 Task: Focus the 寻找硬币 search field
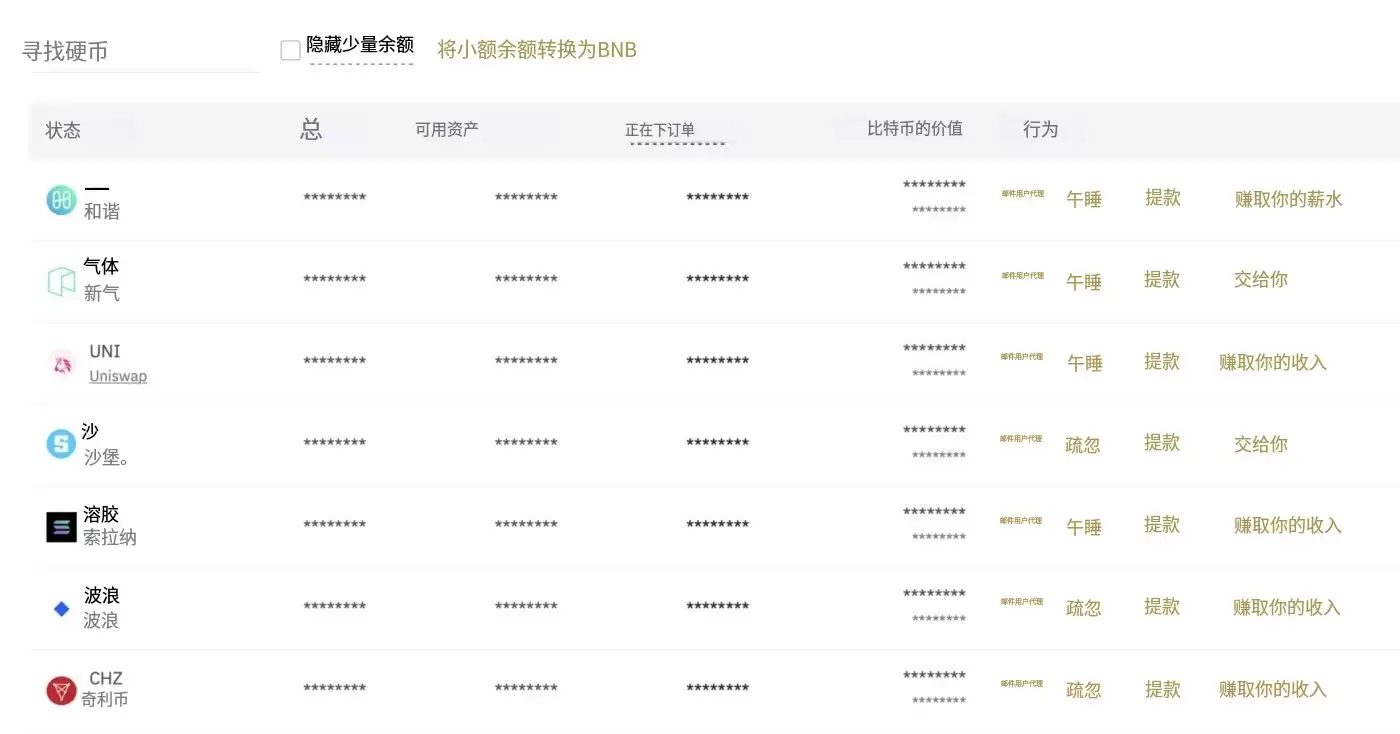coord(140,52)
